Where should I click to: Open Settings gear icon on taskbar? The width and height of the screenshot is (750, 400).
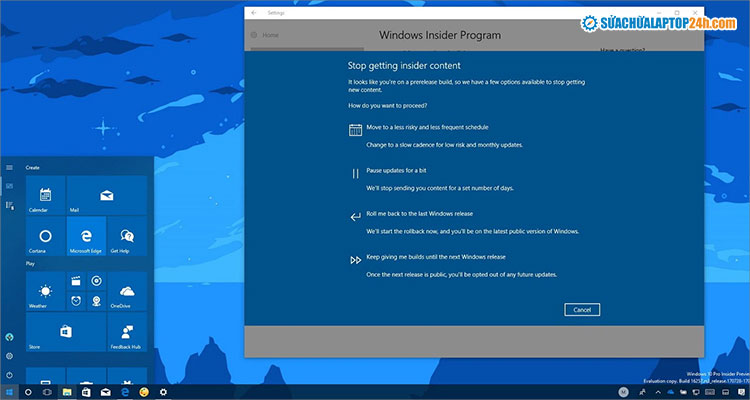pos(164,392)
